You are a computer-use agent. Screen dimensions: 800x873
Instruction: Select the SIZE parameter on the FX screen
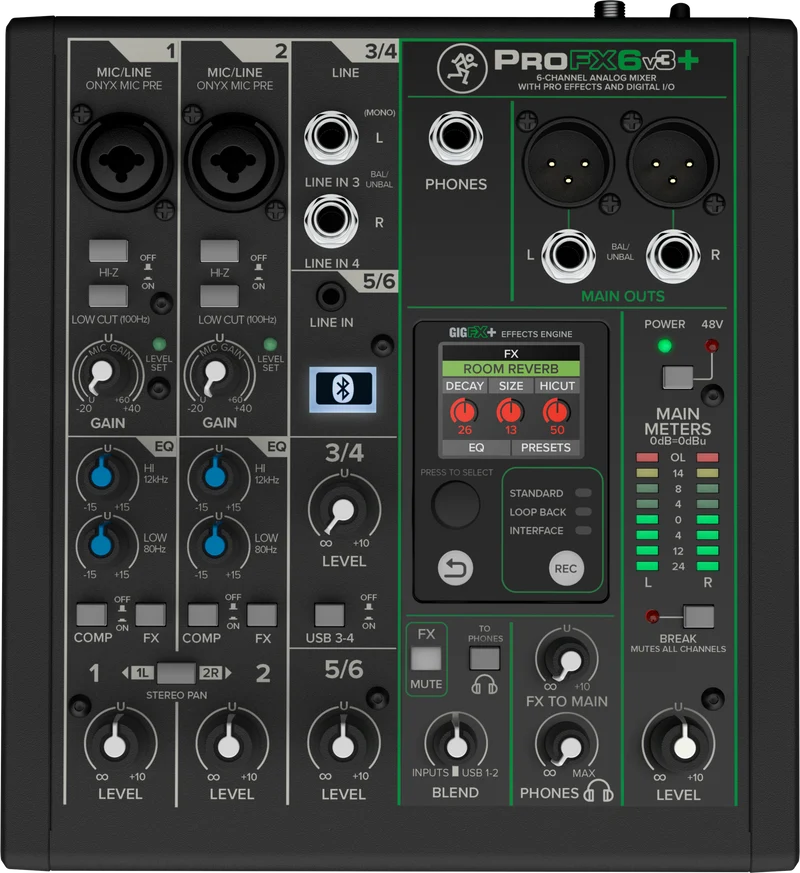click(x=511, y=386)
